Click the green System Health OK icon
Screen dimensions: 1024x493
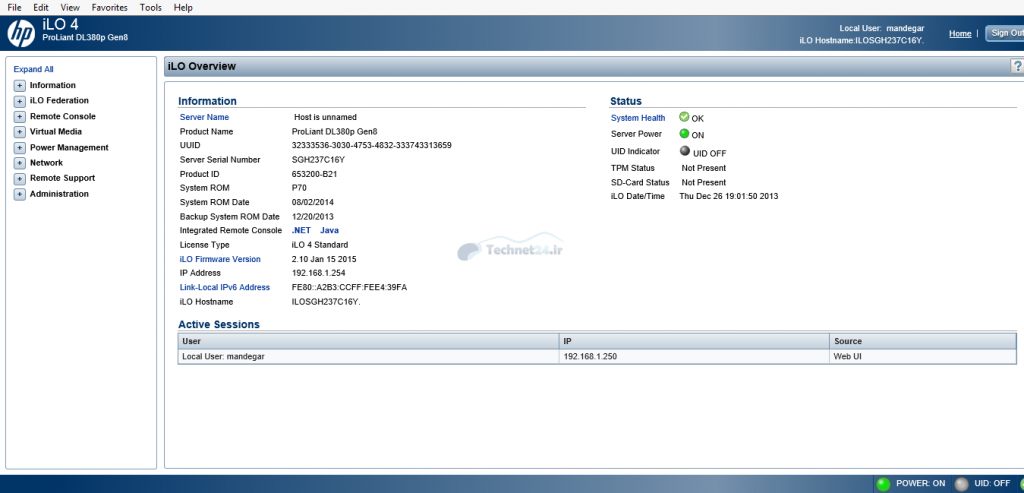[684, 117]
